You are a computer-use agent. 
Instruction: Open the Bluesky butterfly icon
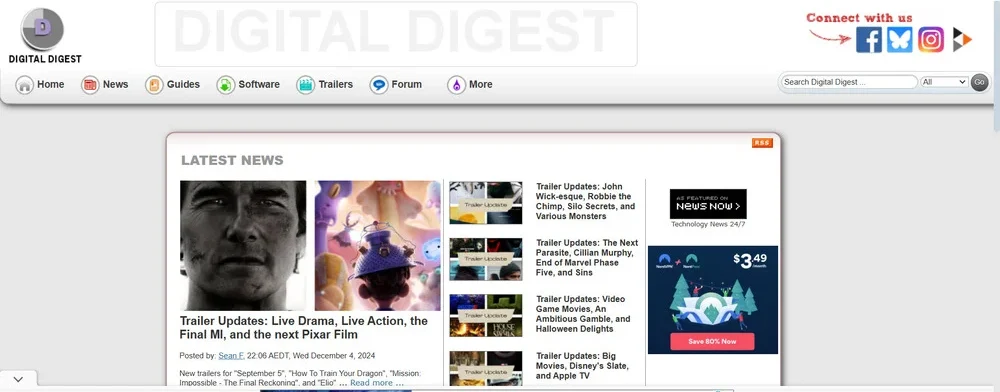pyautogui.click(x=899, y=40)
